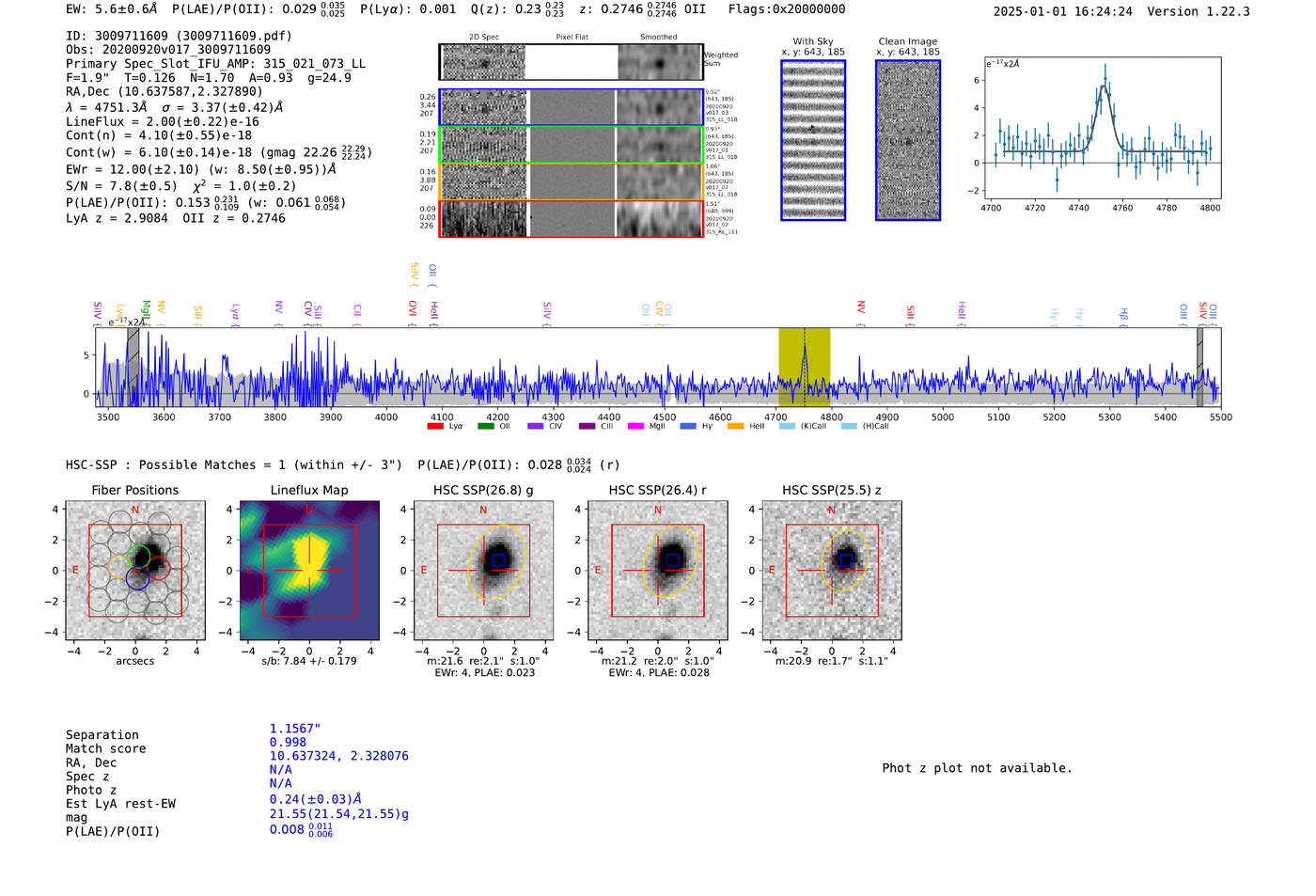This screenshot has width=1316, height=896.
Task: Open the HSC SSP(26.4) r image
Action: [658, 571]
